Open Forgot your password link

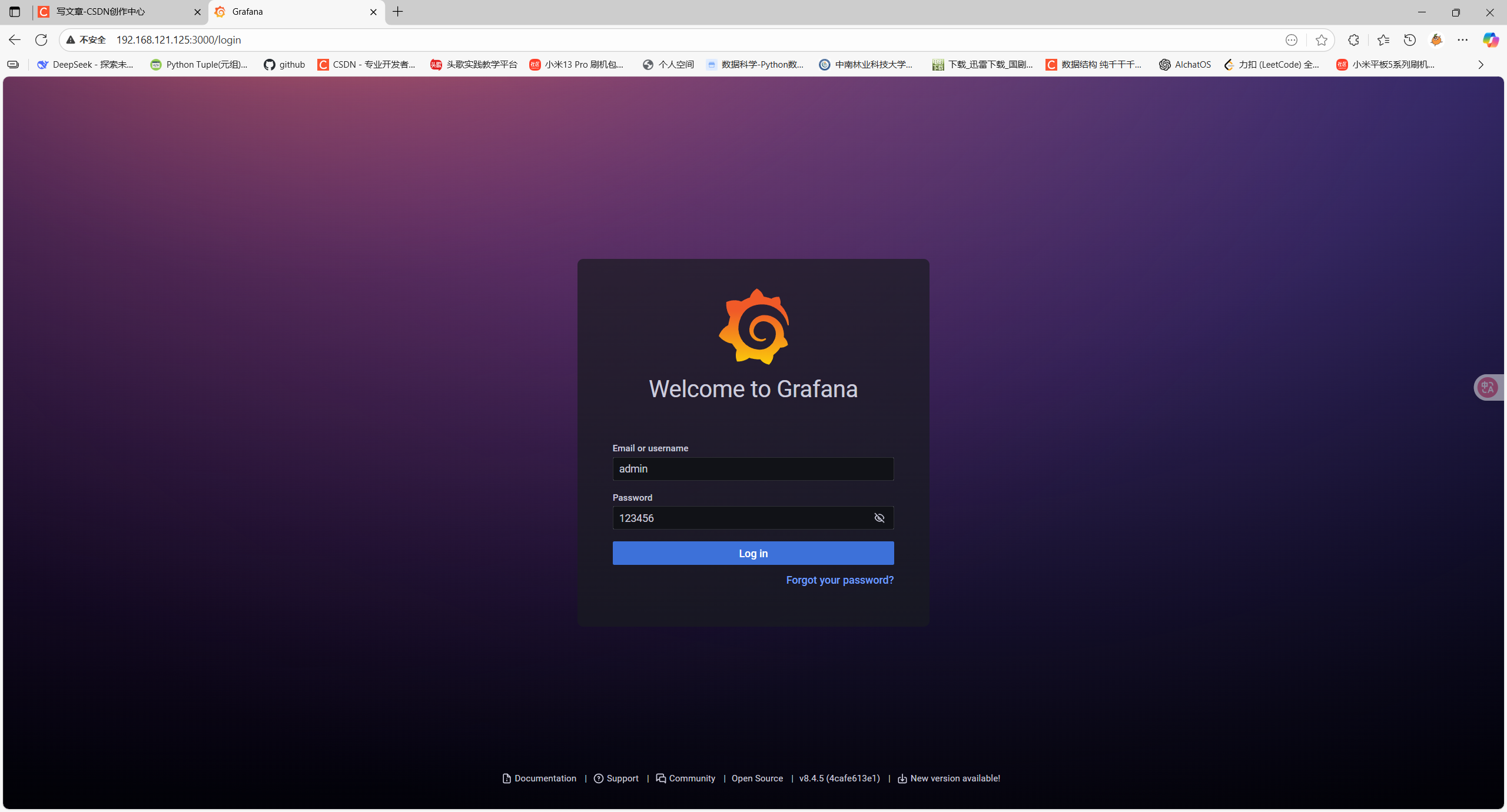click(839, 580)
